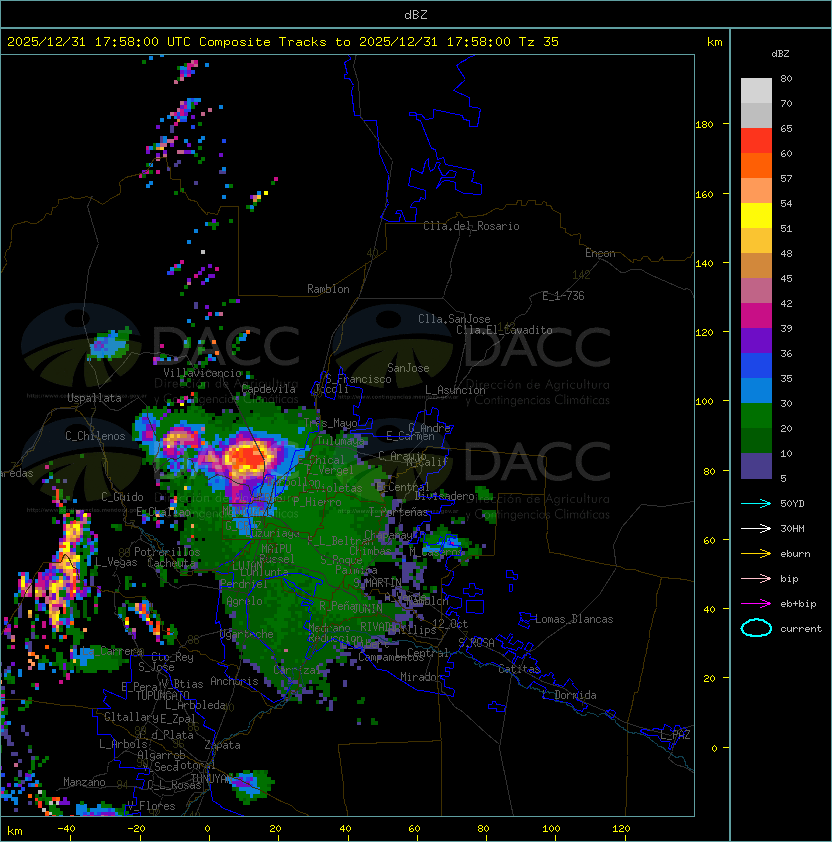
Task: Click the white 30HM arrow in legend
Action: point(756,528)
